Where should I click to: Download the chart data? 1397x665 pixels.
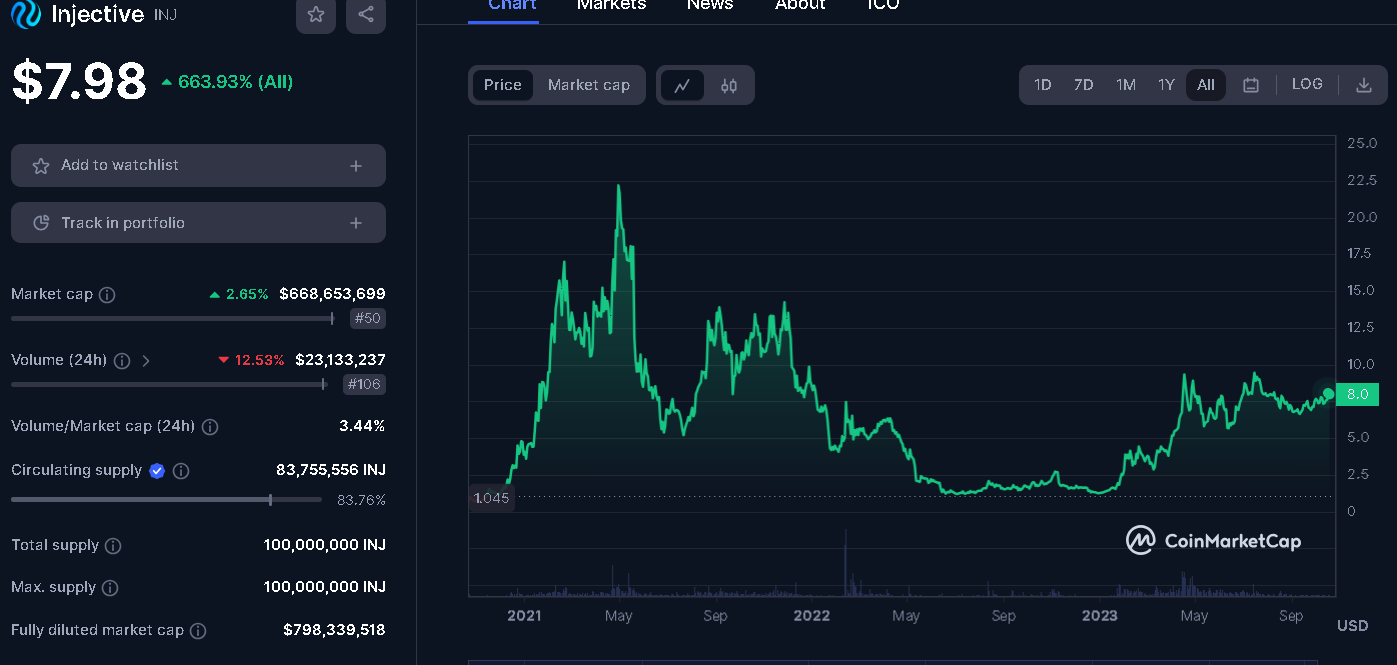(1363, 85)
